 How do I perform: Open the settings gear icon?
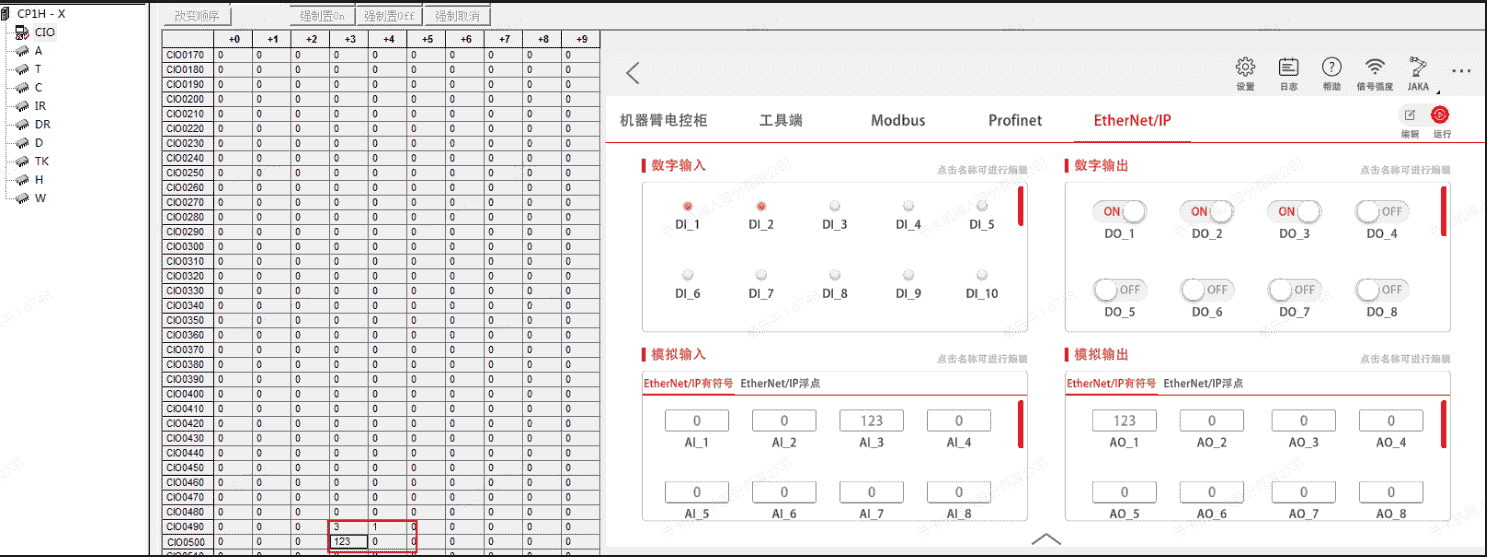1245,68
